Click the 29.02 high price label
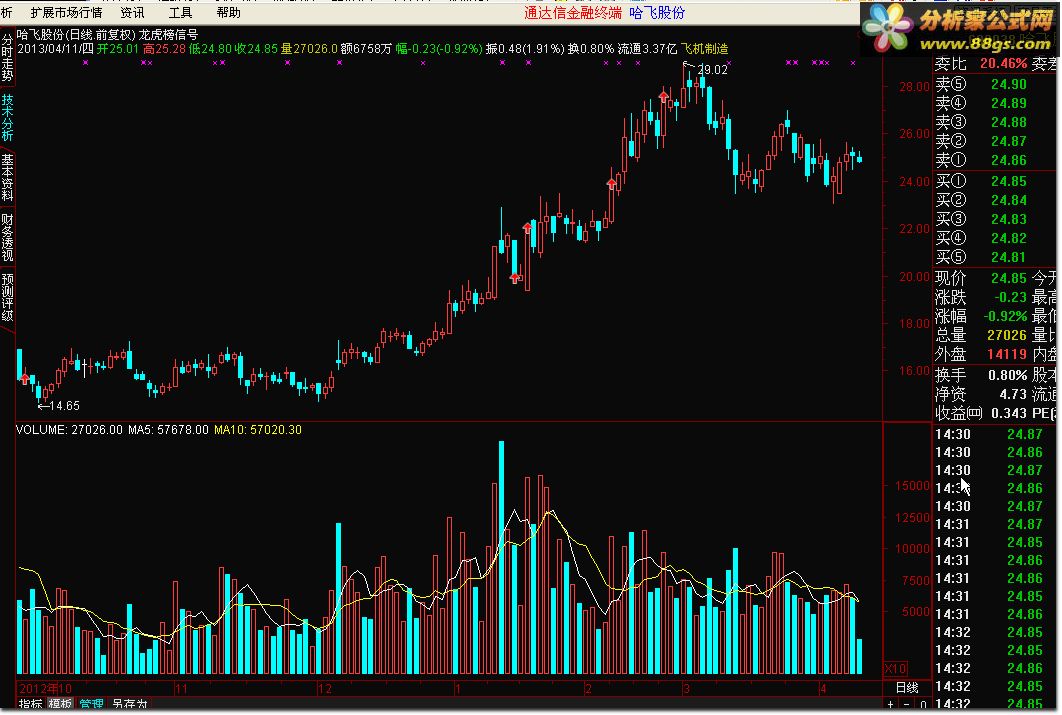The width and height of the screenshot is (1062, 715). click(713, 69)
